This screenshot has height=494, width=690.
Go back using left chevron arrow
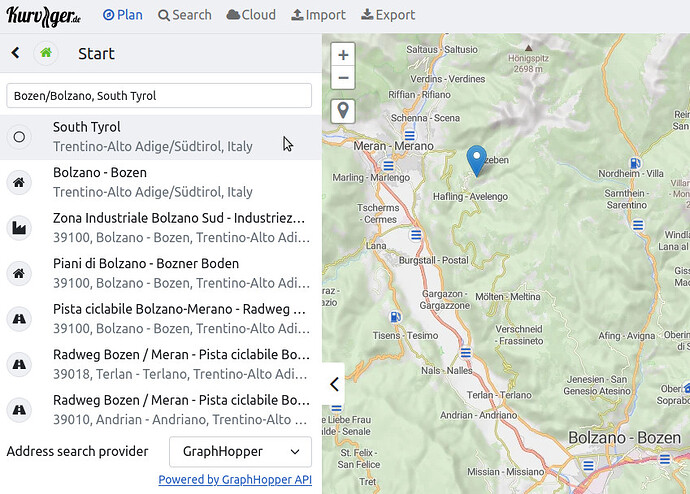pos(15,54)
